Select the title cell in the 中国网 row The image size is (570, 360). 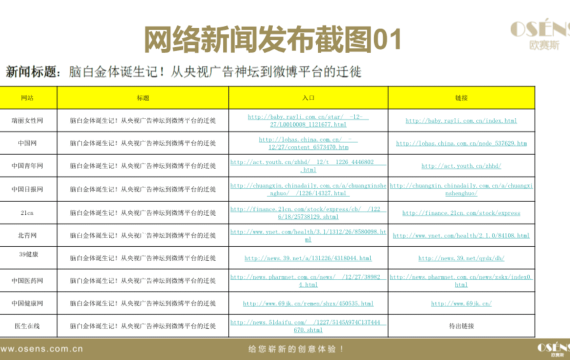click(x=143, y=143)
